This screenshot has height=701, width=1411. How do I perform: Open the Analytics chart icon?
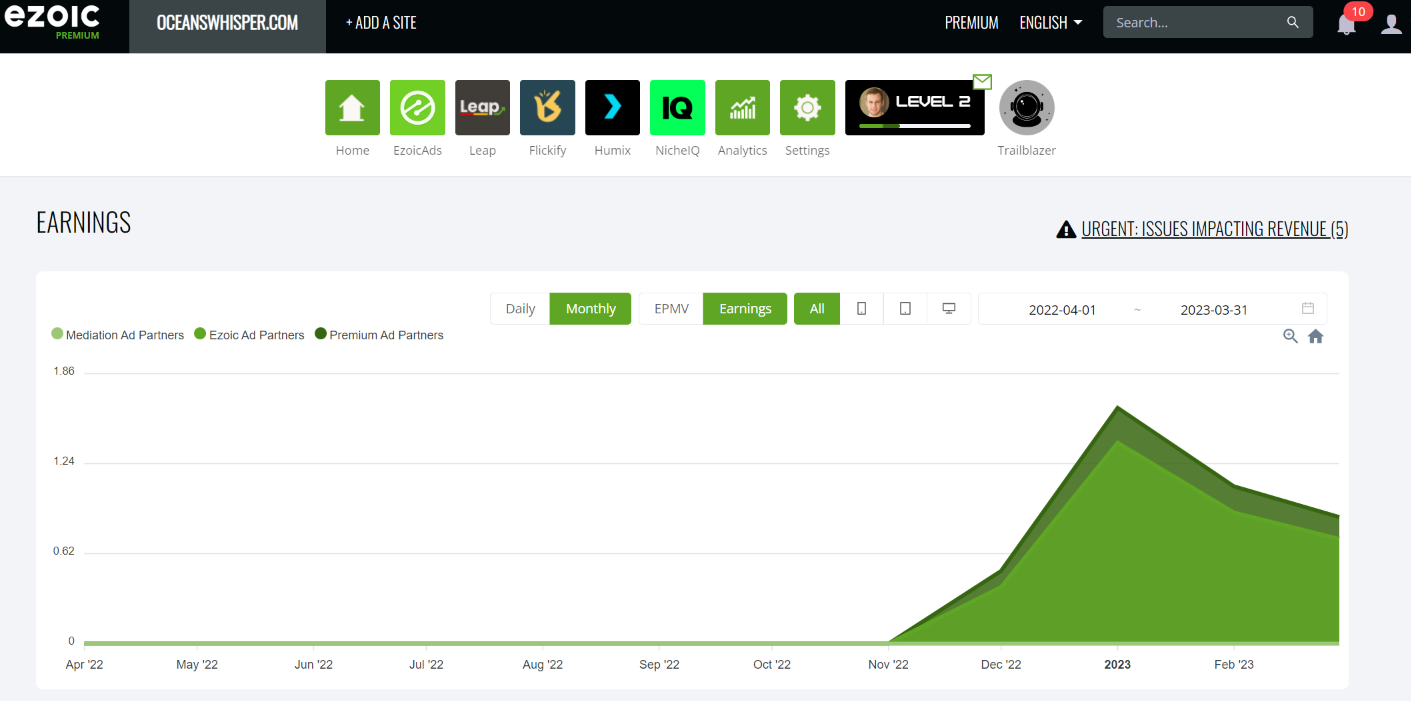coord(742,107)
